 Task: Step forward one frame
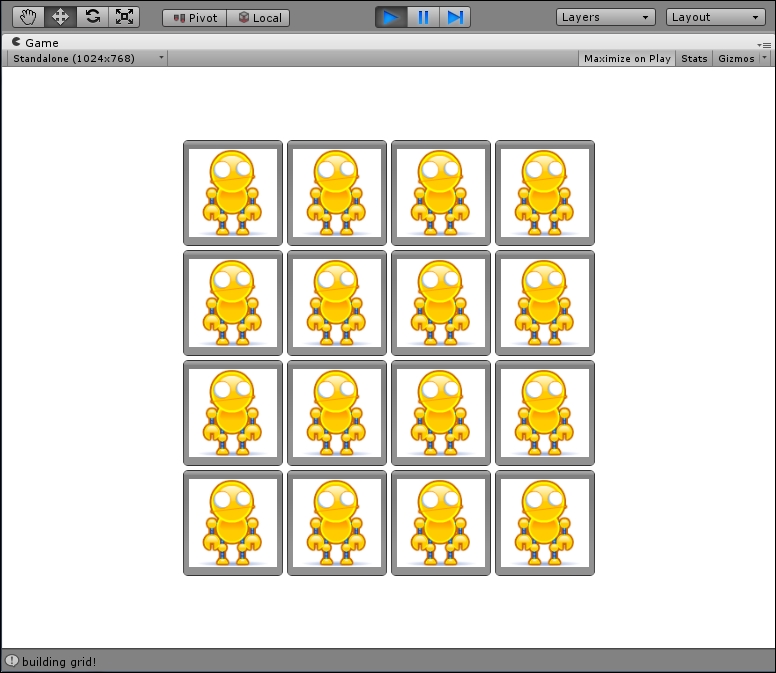coord(455,18)
